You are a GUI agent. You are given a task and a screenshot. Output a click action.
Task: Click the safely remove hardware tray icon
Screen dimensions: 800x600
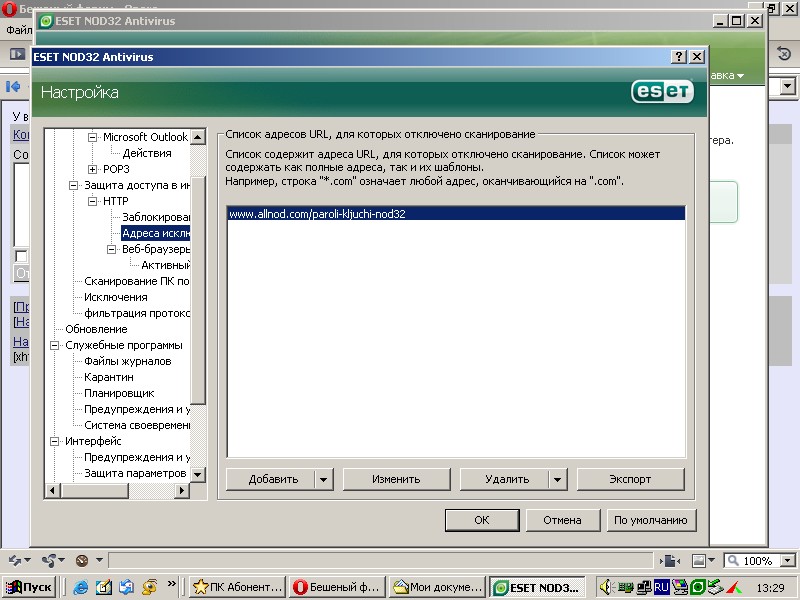pyautogui.click(x=715, y=587)
